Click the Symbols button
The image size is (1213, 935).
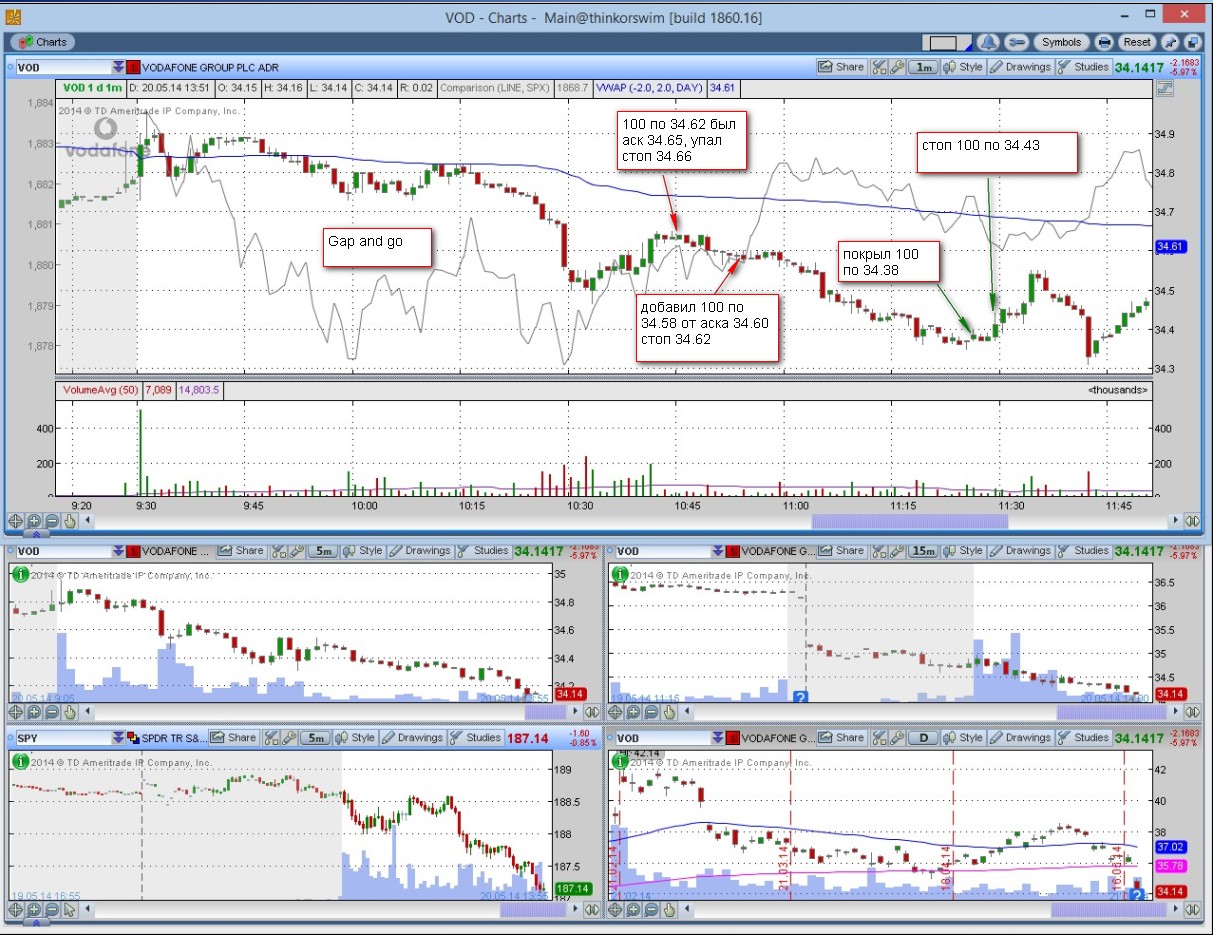pyautogui.click(x=1060, y=42)
